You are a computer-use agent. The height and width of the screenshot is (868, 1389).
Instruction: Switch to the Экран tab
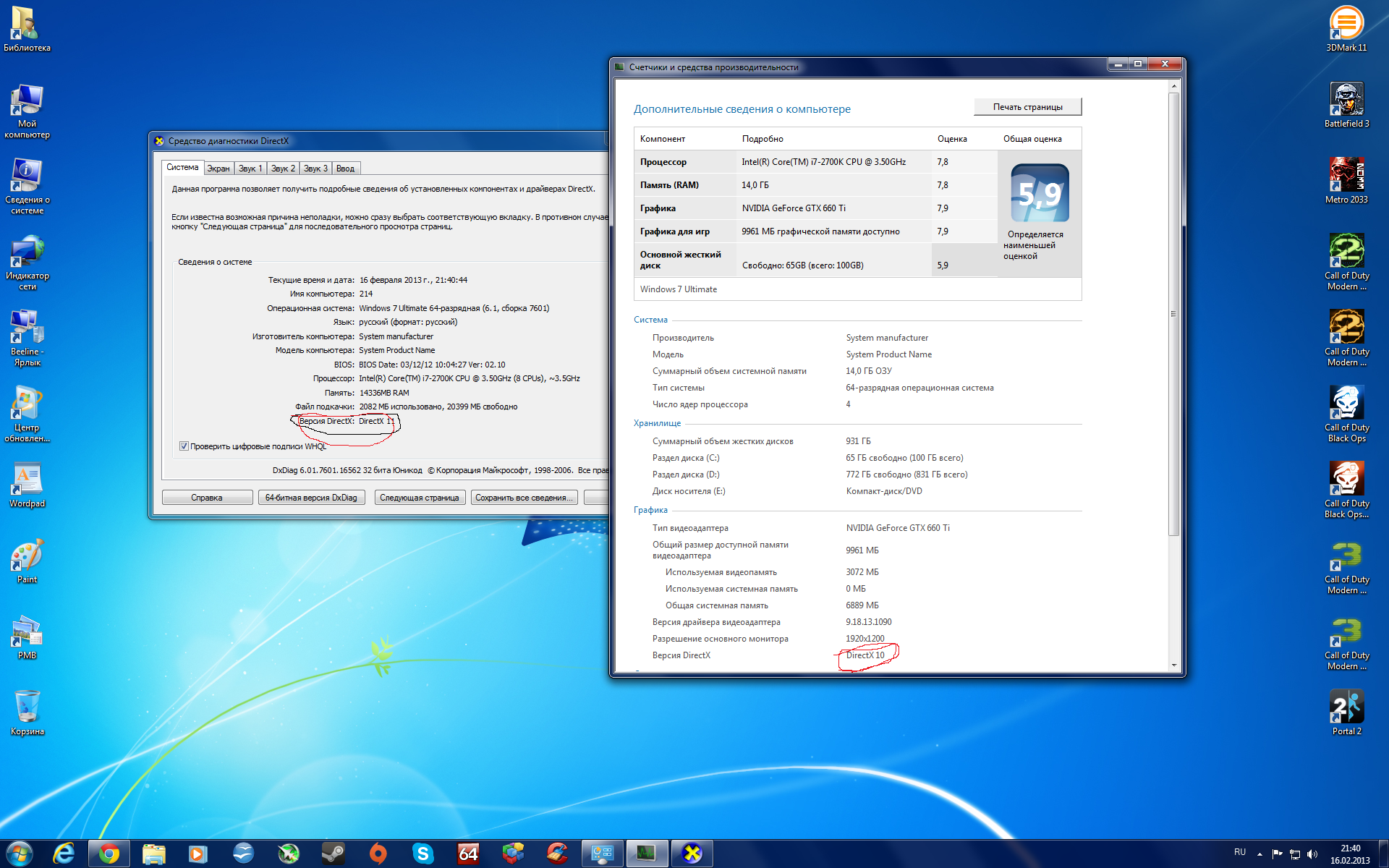[x=218, y=169]
